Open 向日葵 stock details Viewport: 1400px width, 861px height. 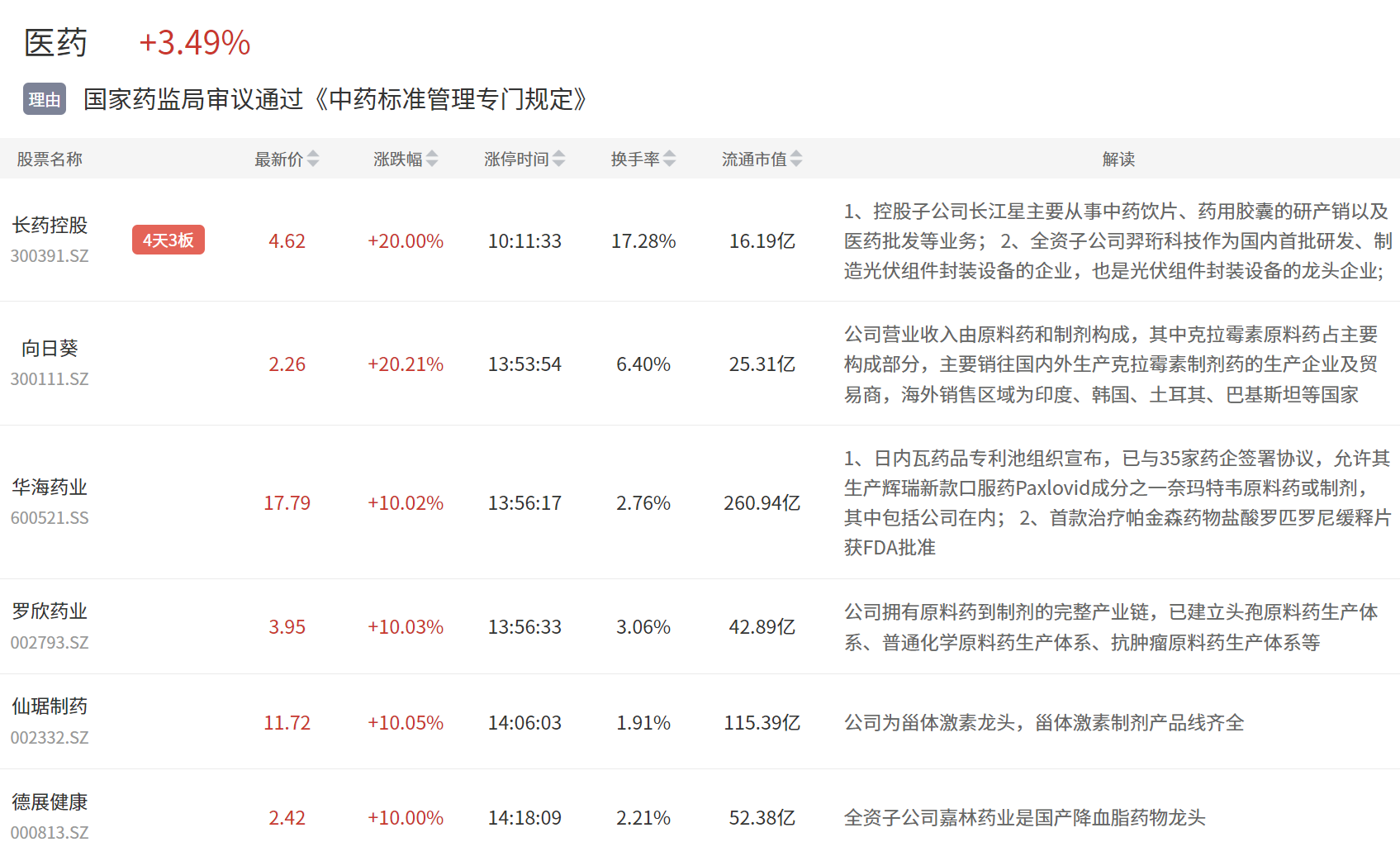click(x=50, y=348)
